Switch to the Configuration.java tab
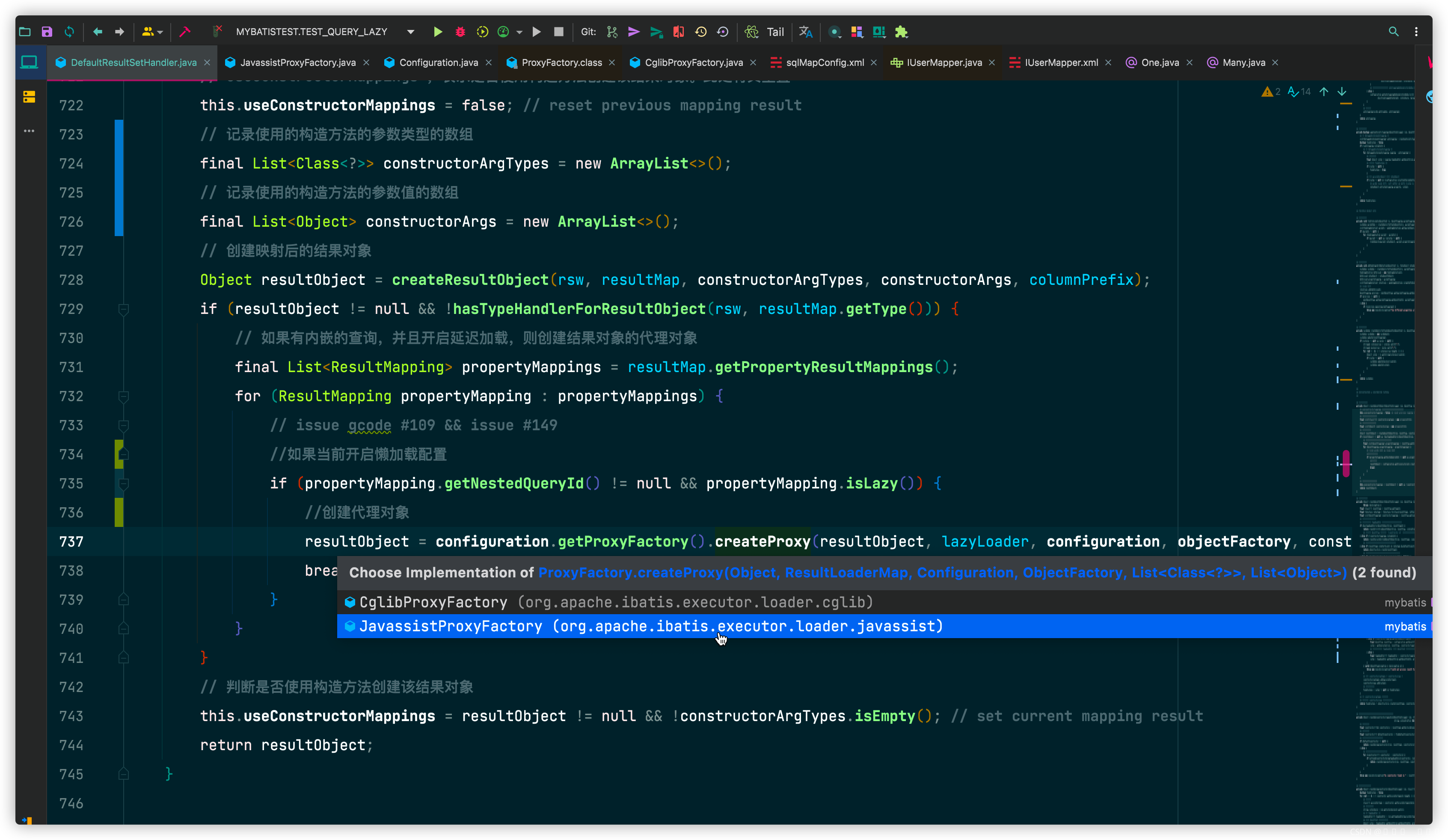 click(x=438, y=62)
